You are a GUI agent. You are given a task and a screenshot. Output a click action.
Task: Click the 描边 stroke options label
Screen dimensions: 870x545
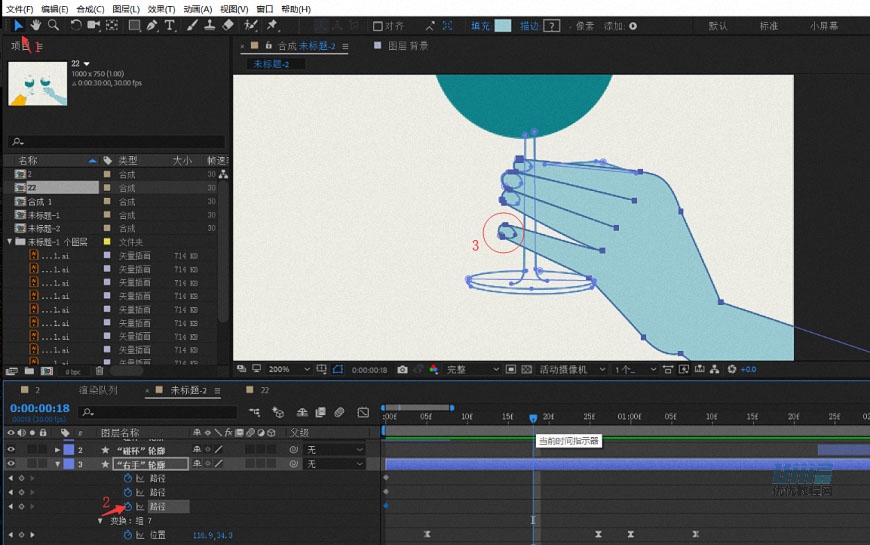(529, 26)
